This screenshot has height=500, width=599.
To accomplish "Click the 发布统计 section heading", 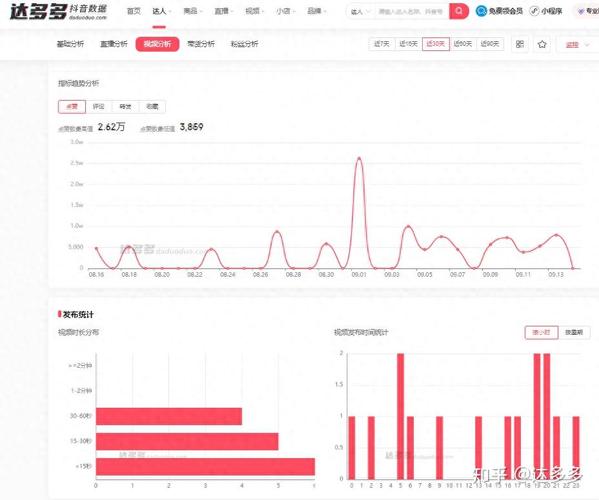I will point(78,315).
